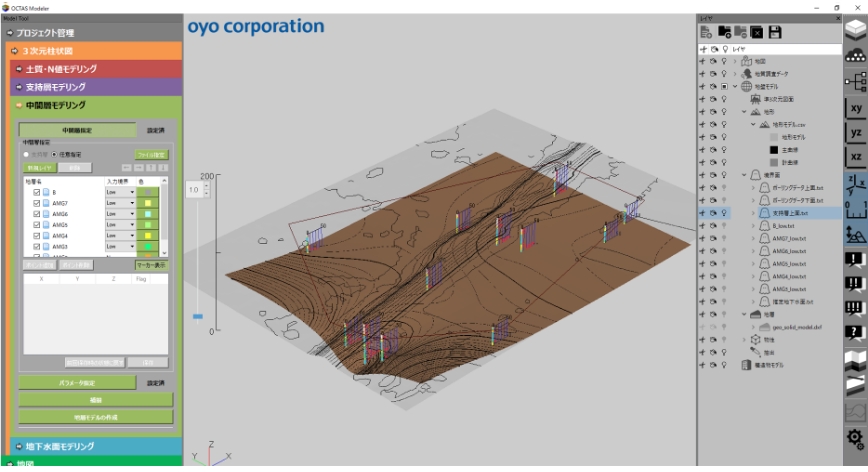This screenshot has width=868, height=472.
Task: Click the 地層モデルの作成 button
Action: tap(95, 416)
